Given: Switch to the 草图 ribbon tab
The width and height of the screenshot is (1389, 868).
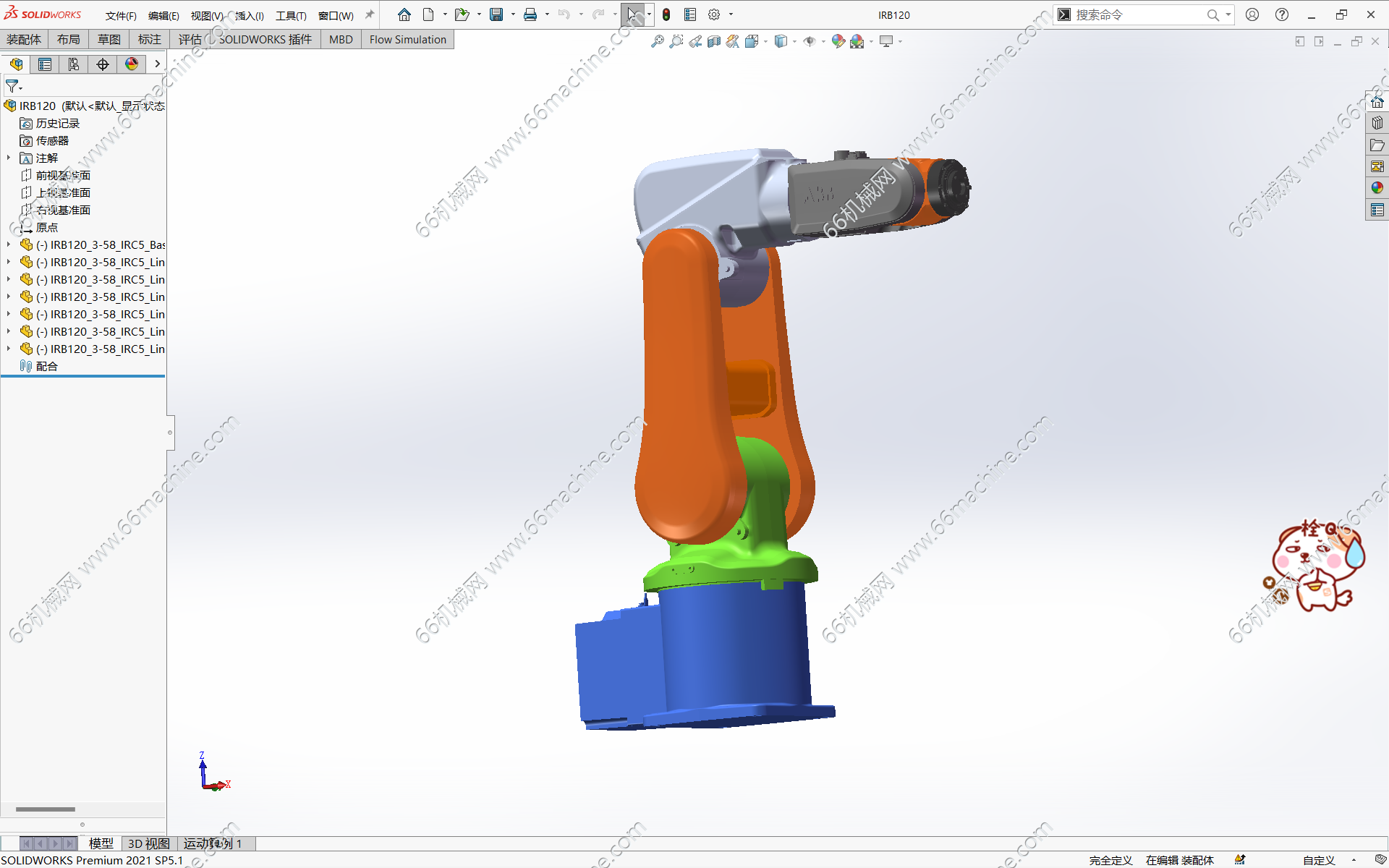Looking at the screenshot, I should click(109, 39).
